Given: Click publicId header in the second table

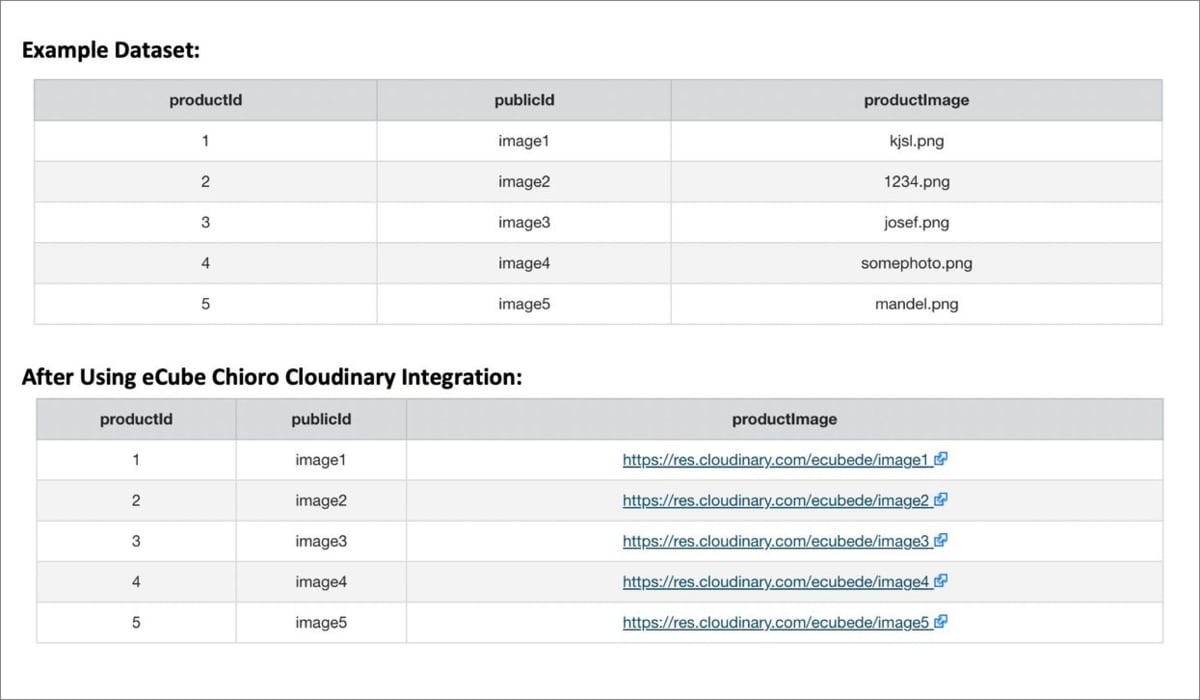Looking at the screenshot, I should pos(321,419).
